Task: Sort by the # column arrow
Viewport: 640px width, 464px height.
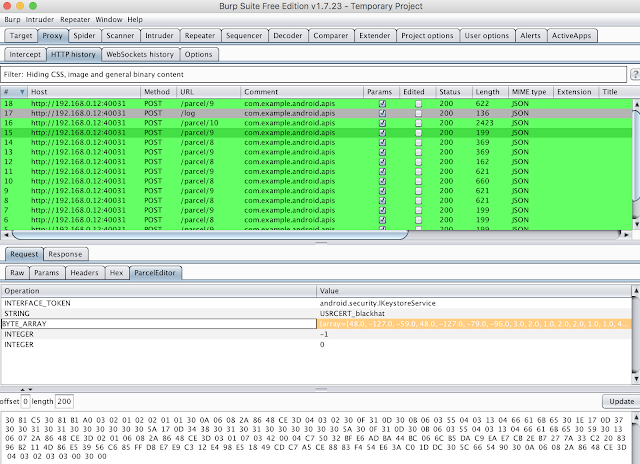Action: [22, 92]
